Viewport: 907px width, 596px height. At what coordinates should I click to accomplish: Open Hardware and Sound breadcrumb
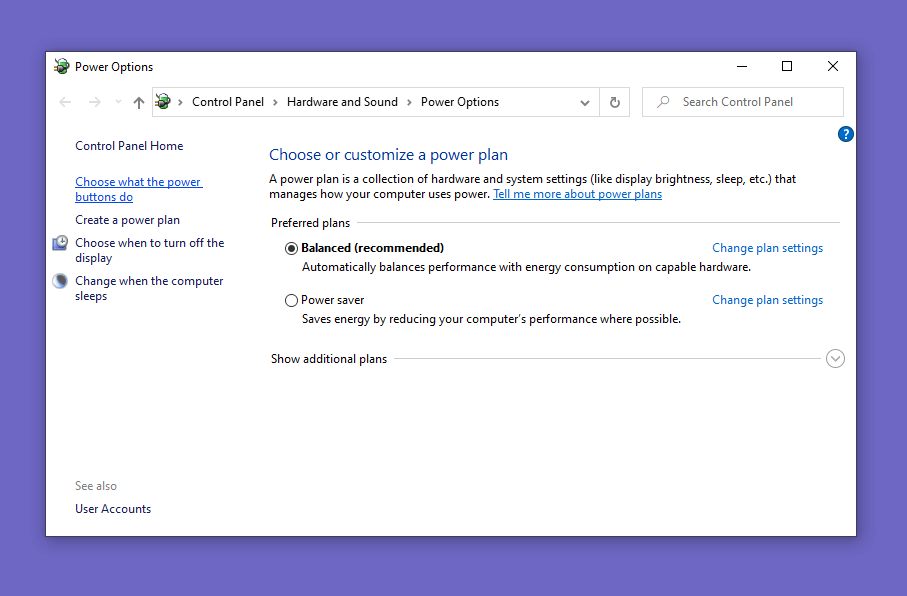[x=342, y=102]
